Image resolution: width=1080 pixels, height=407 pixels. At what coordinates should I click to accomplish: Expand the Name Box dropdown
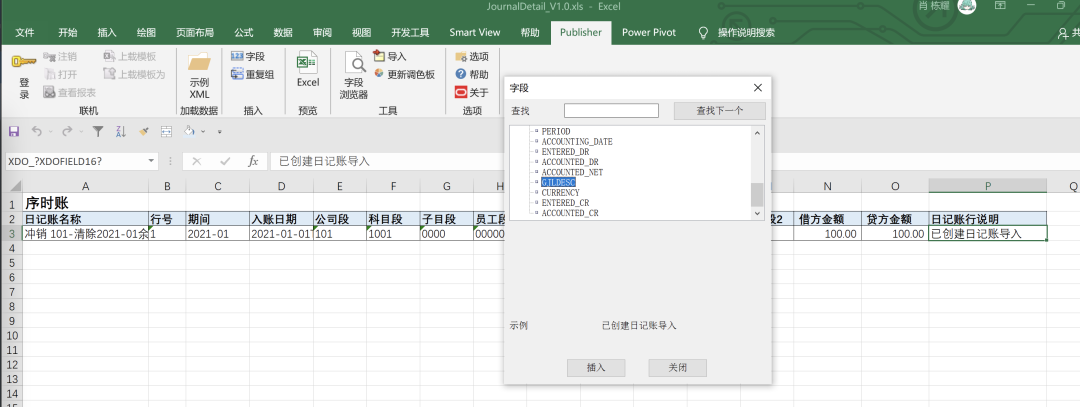click(x=152, y=161)
